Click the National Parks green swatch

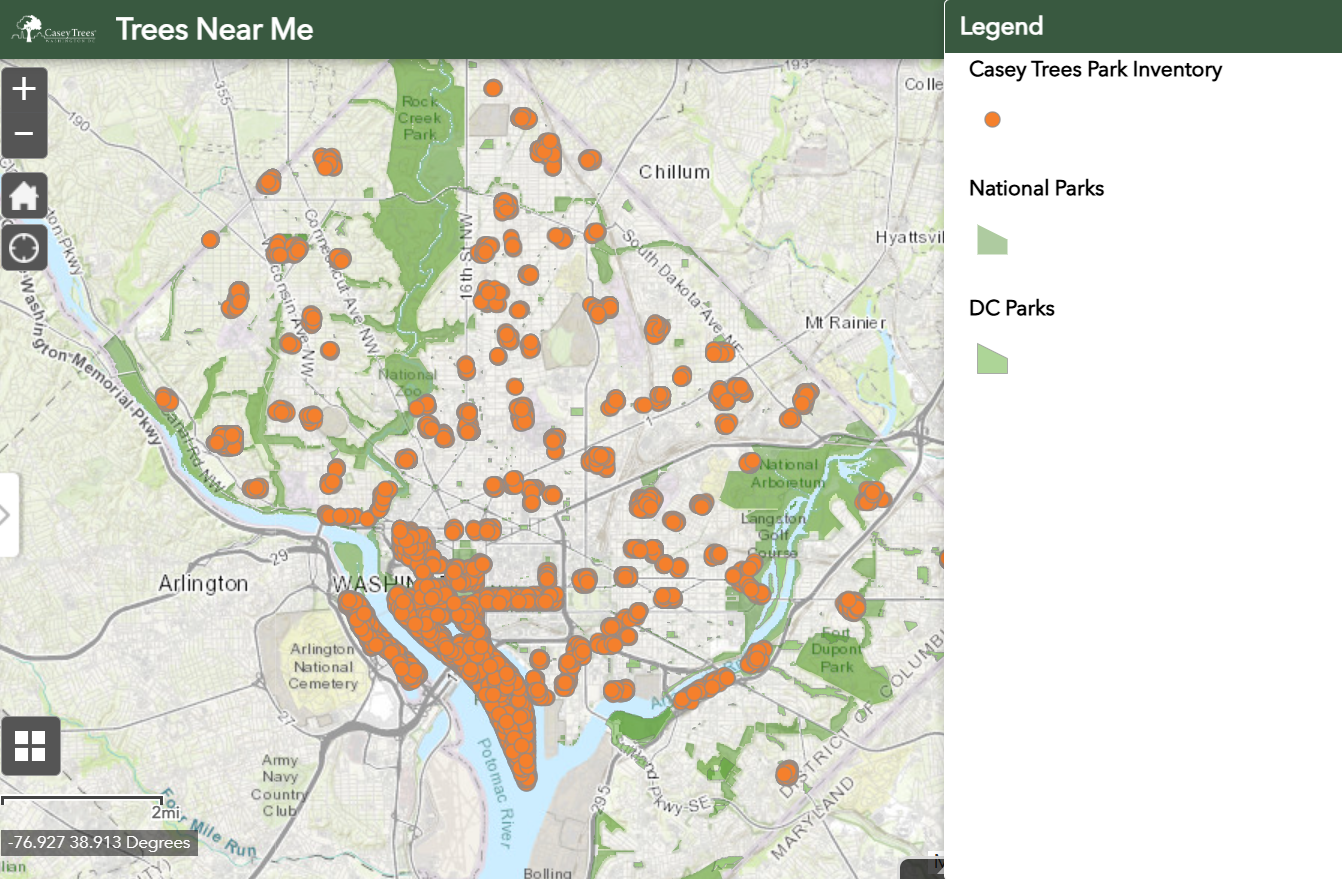point(992,240)
